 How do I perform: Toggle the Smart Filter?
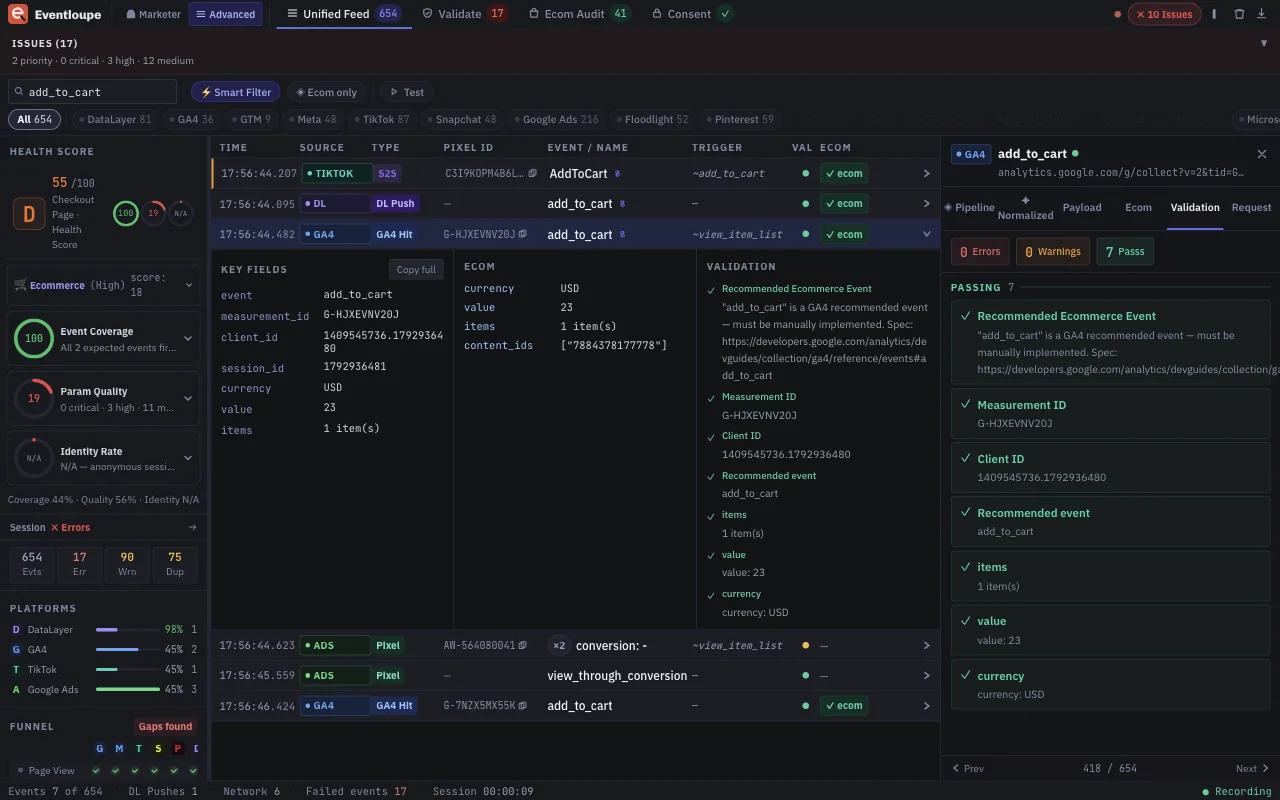(x=236, y=92)
